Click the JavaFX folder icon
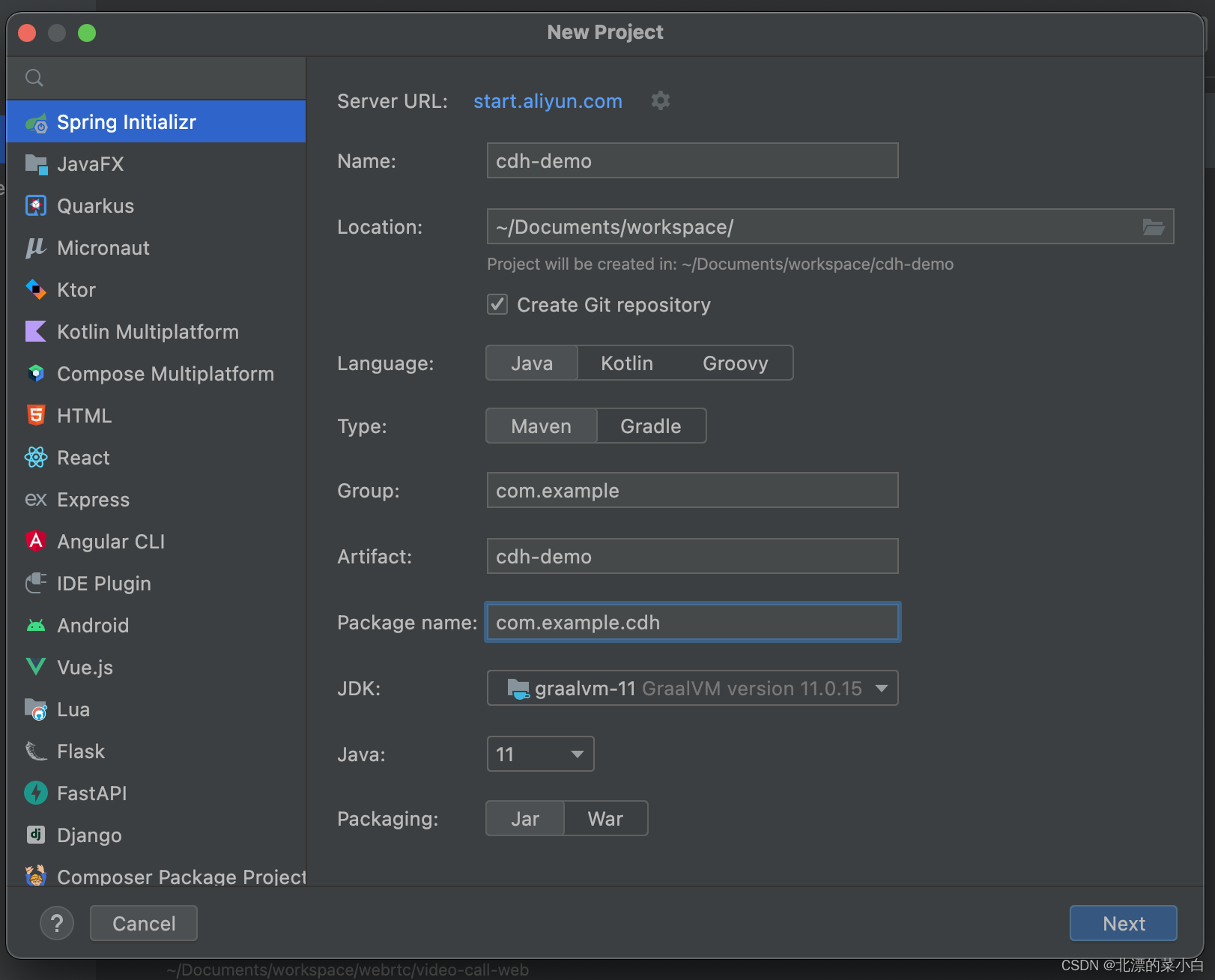1215x980 pixels. [x=36, y=164]
